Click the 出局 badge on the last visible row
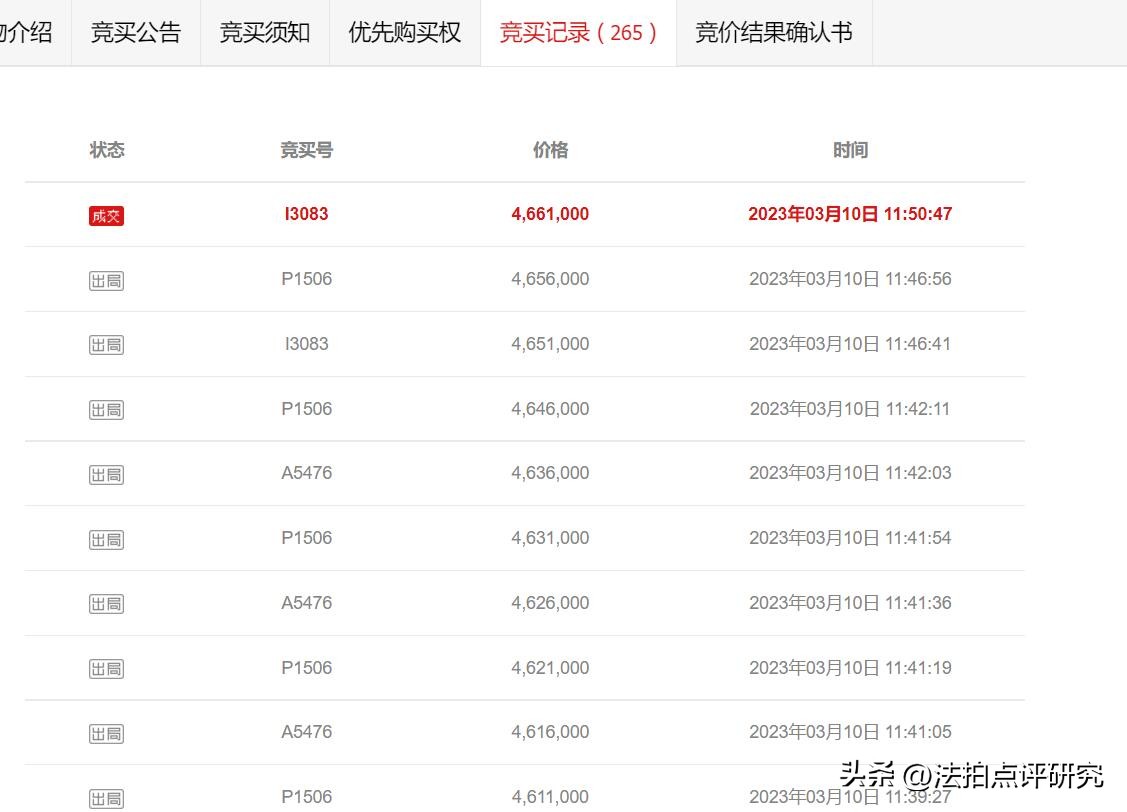Image resolution: width=1127 pixels, height=812 pixels. (x=106, y=797)
